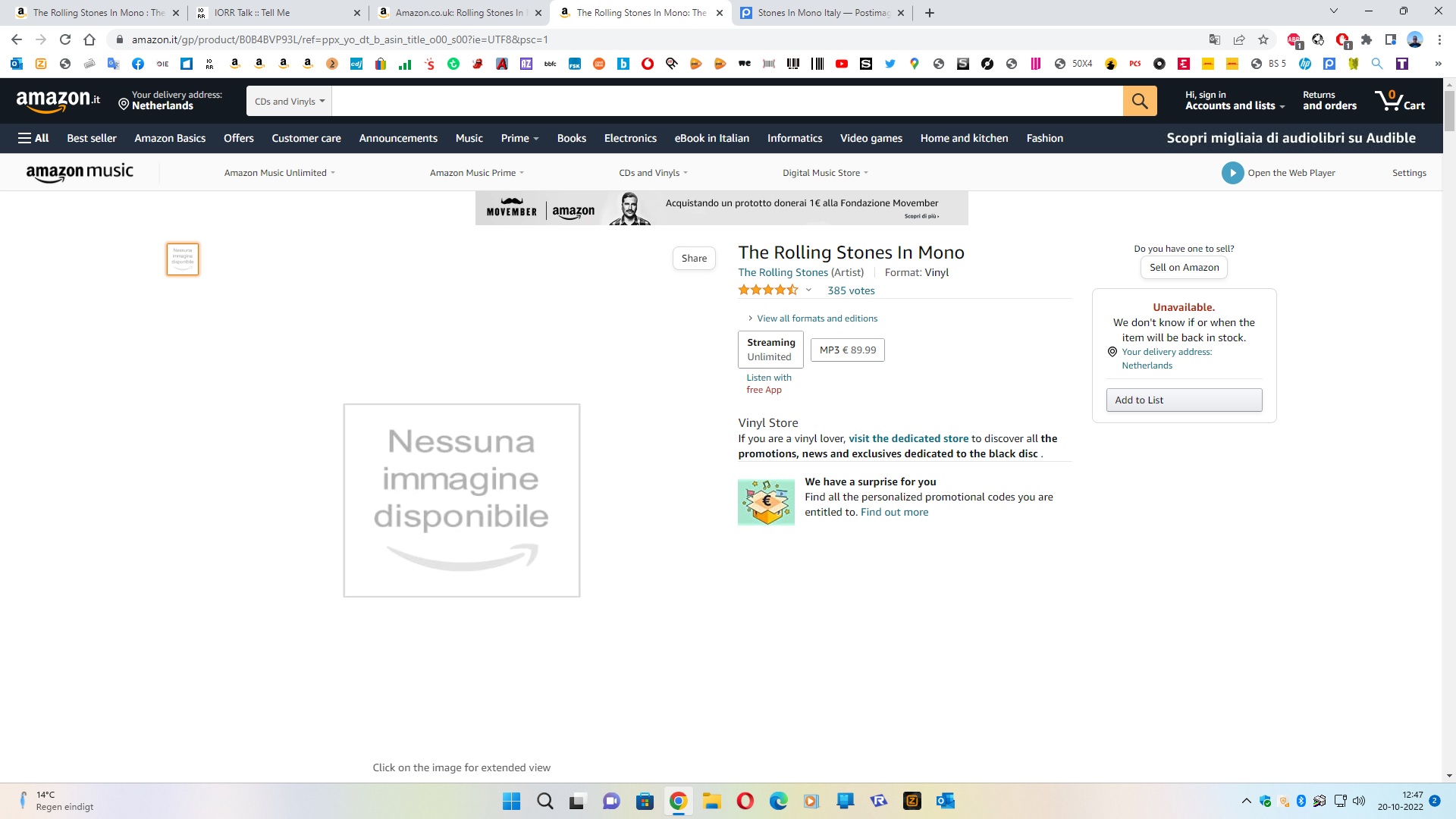Open The Rolling Stones artist link
The width and height of the screenshot is (1456, 819).
tap(783, 272)
